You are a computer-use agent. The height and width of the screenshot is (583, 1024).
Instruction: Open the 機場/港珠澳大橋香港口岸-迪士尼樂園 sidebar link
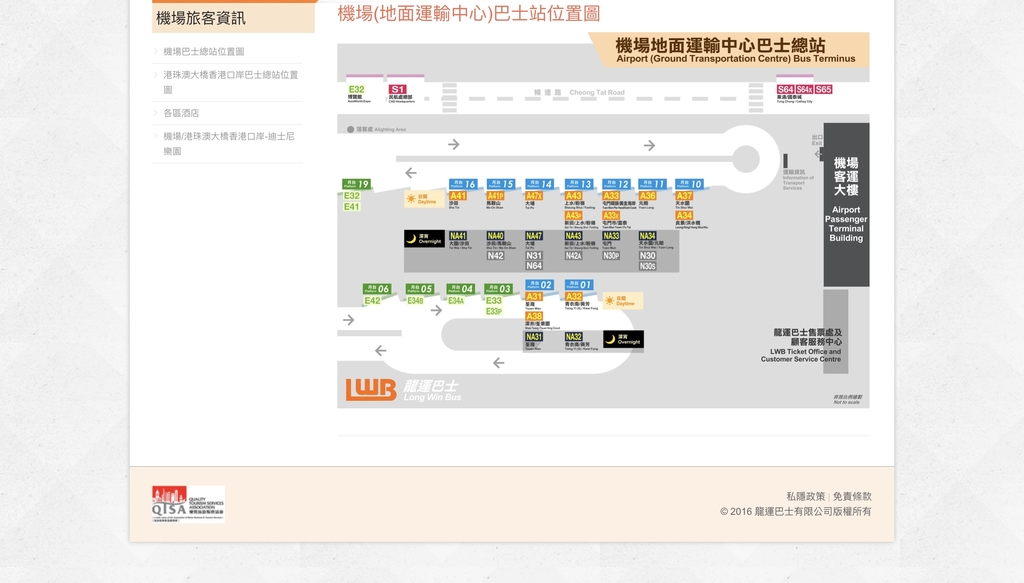229,144
